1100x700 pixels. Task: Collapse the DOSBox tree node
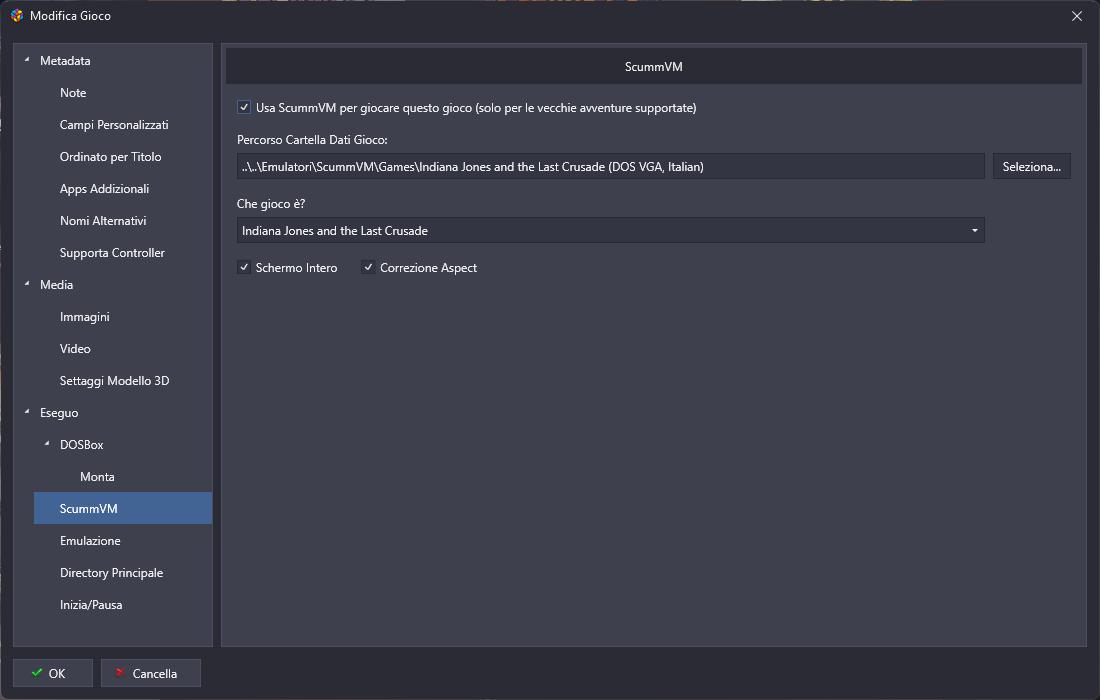coord(47,445)
